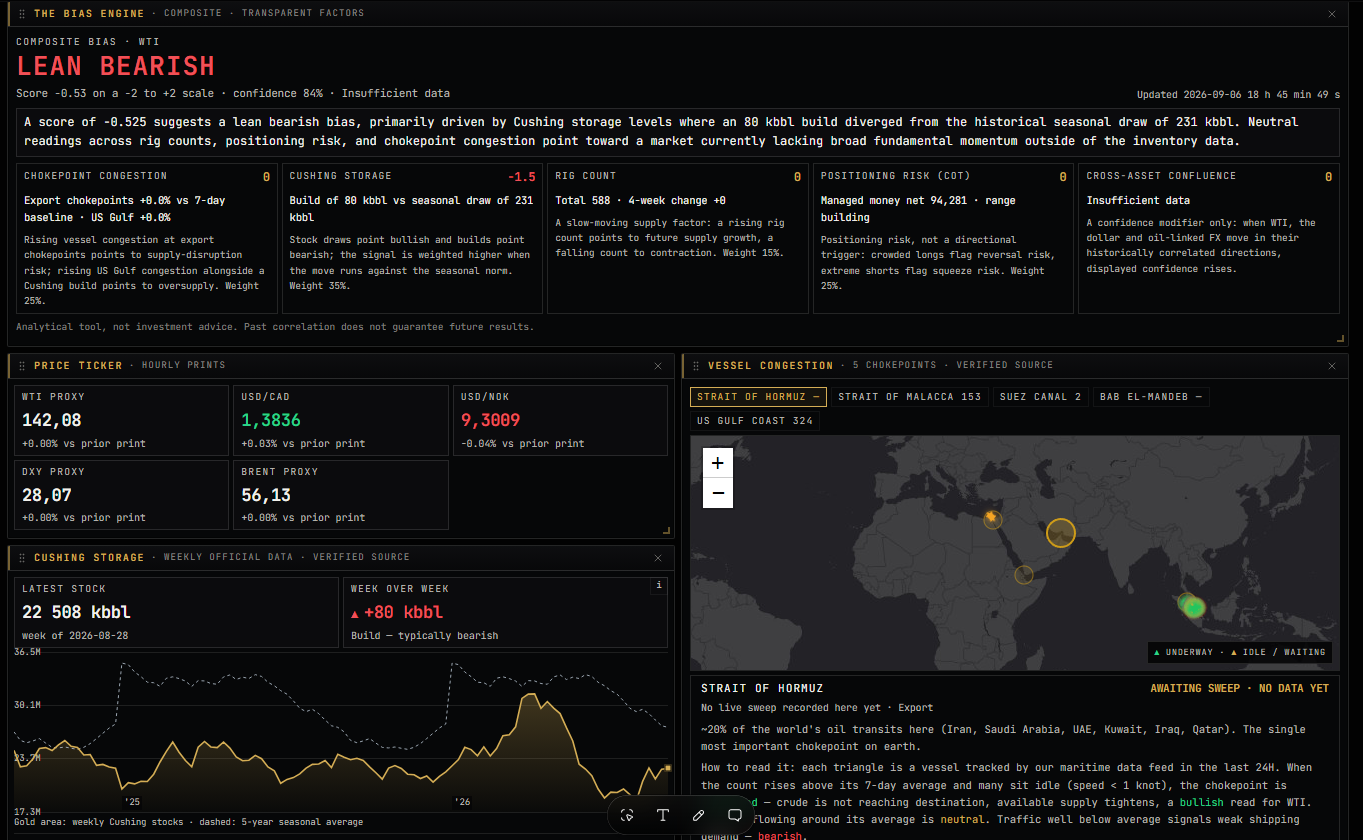
Task: Open the comment tool in floating toolbar
Action: 734,815
